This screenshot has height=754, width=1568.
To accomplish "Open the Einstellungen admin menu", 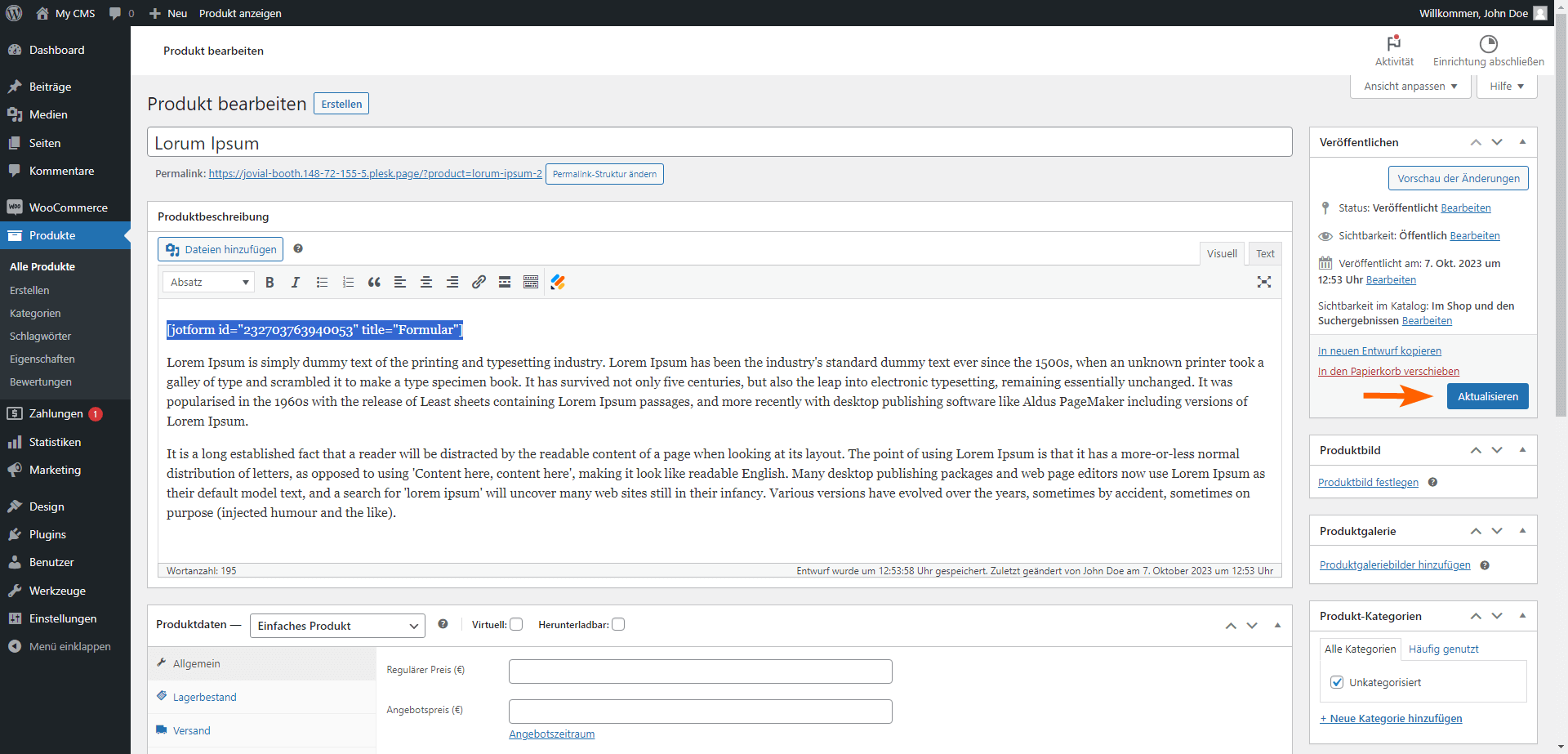I will coord(63,618).
